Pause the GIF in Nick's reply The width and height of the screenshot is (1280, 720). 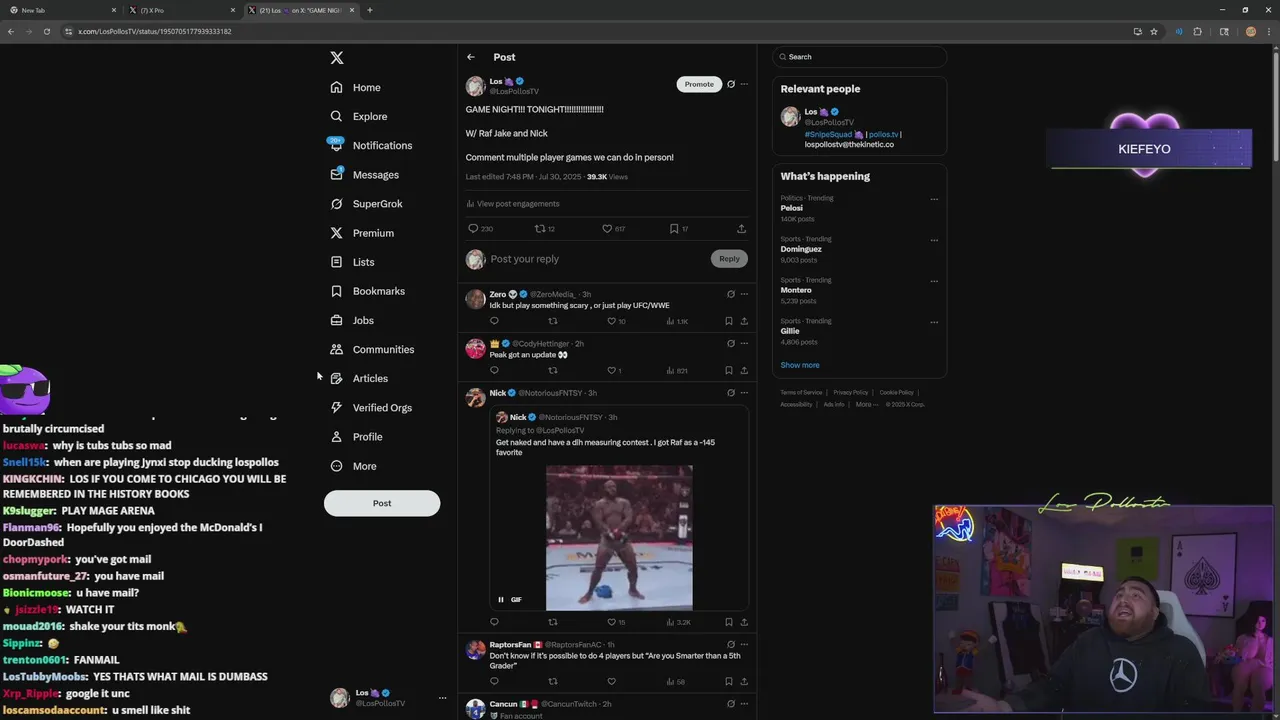pyautogui.click(x=501, y=600)
